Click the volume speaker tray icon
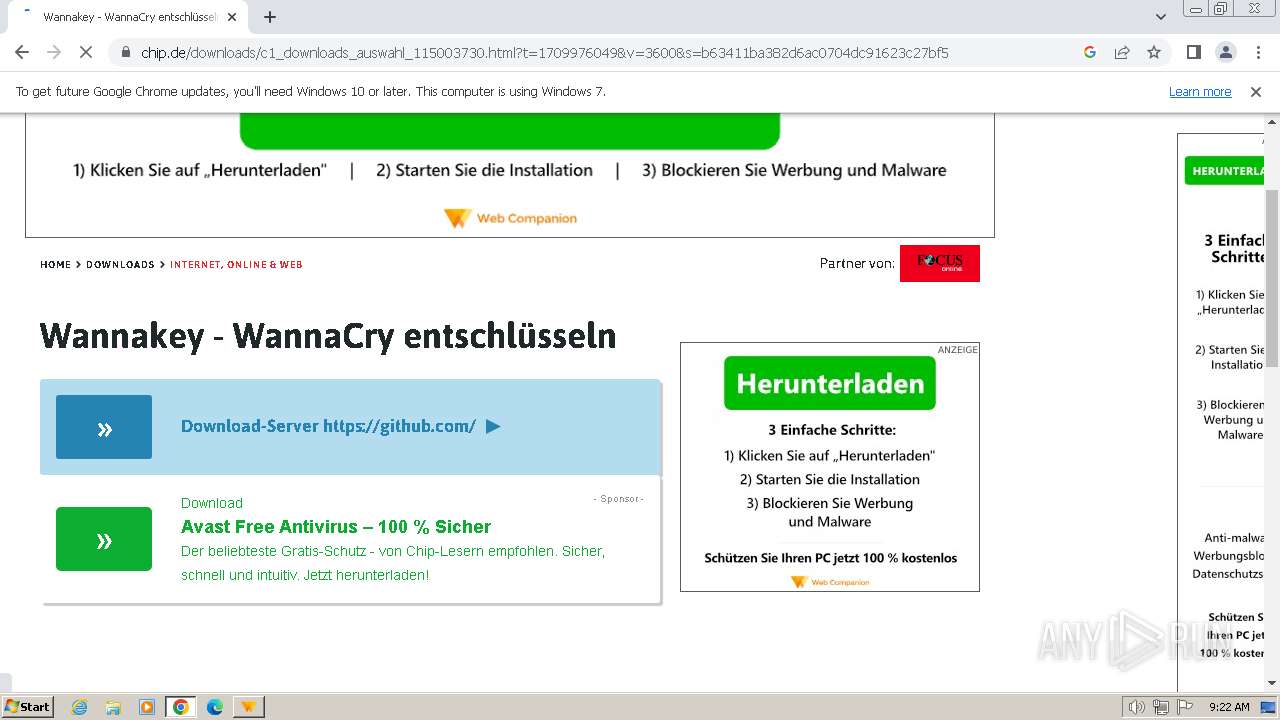The image size is (1280, 720). click(x=1136, y=707)
